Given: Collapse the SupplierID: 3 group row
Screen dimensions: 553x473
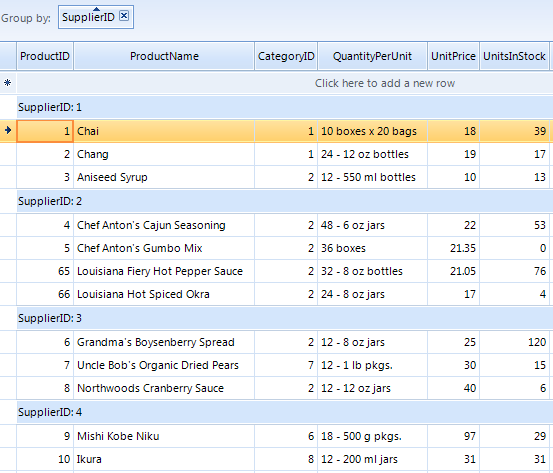Looking at the screenshot, I should click(x=285, y=319).
